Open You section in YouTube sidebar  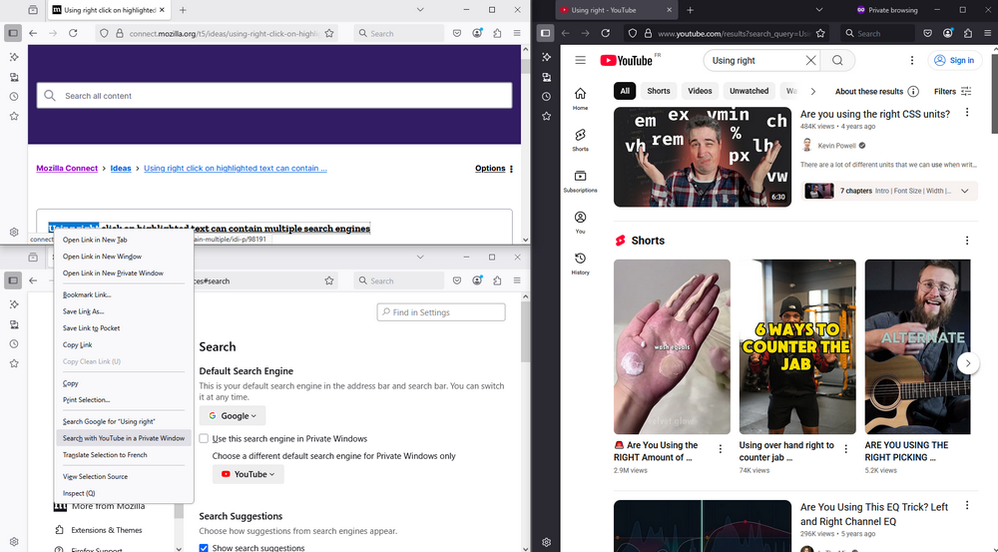coord(580,222)
